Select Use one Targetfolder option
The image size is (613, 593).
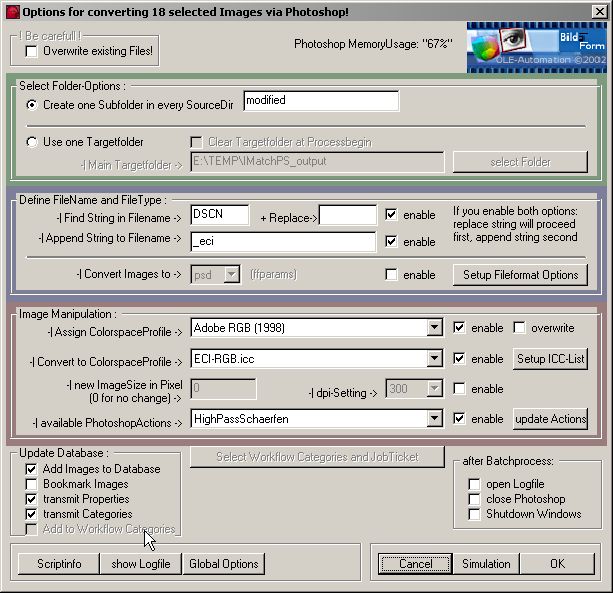click(32, 142)
